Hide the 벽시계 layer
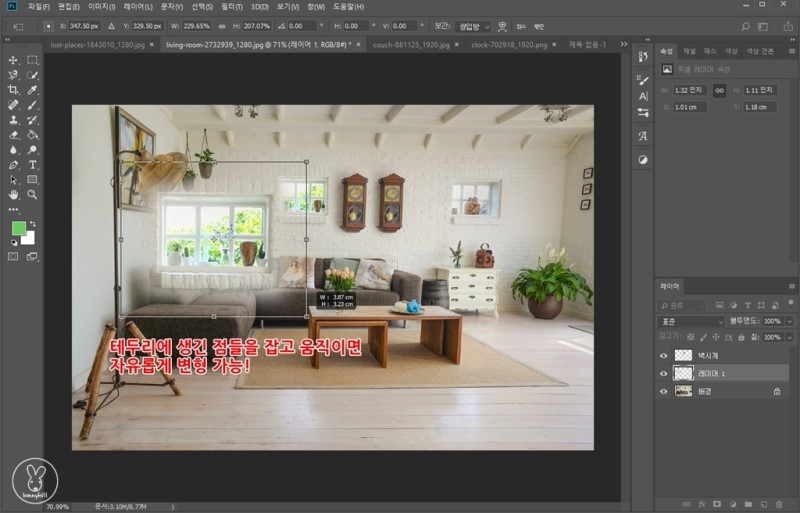800x513 pixels. pyautogui.click(x=663, y=355)
